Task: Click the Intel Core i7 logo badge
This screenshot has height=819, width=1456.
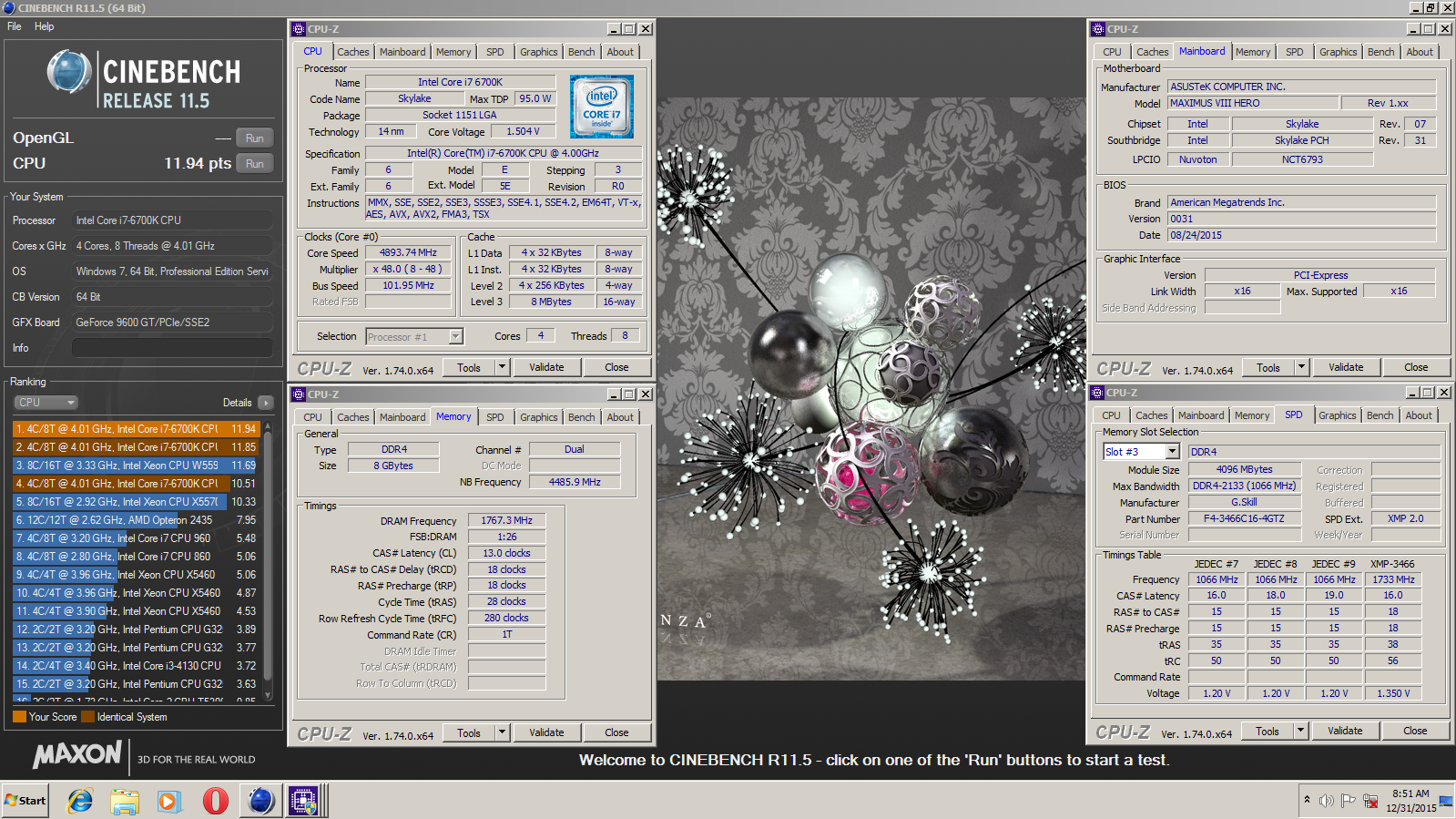Action: (602, 107)
